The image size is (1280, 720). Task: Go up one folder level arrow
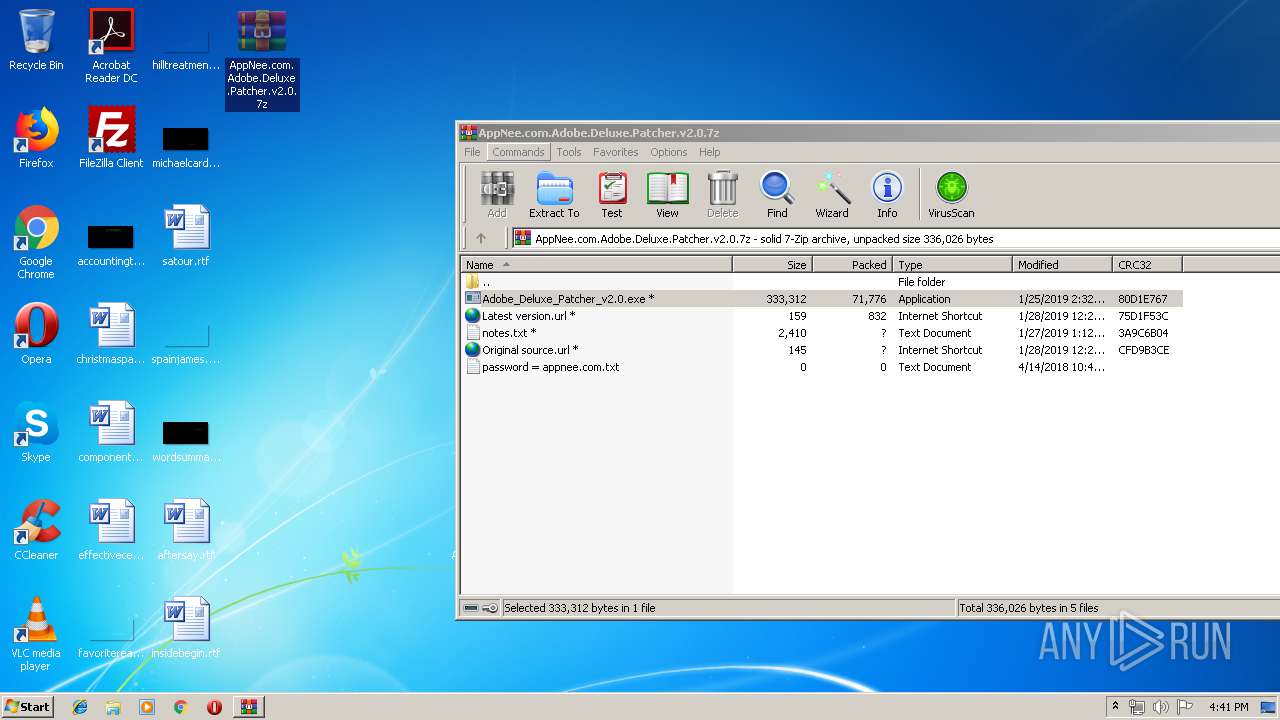[481, 238]
